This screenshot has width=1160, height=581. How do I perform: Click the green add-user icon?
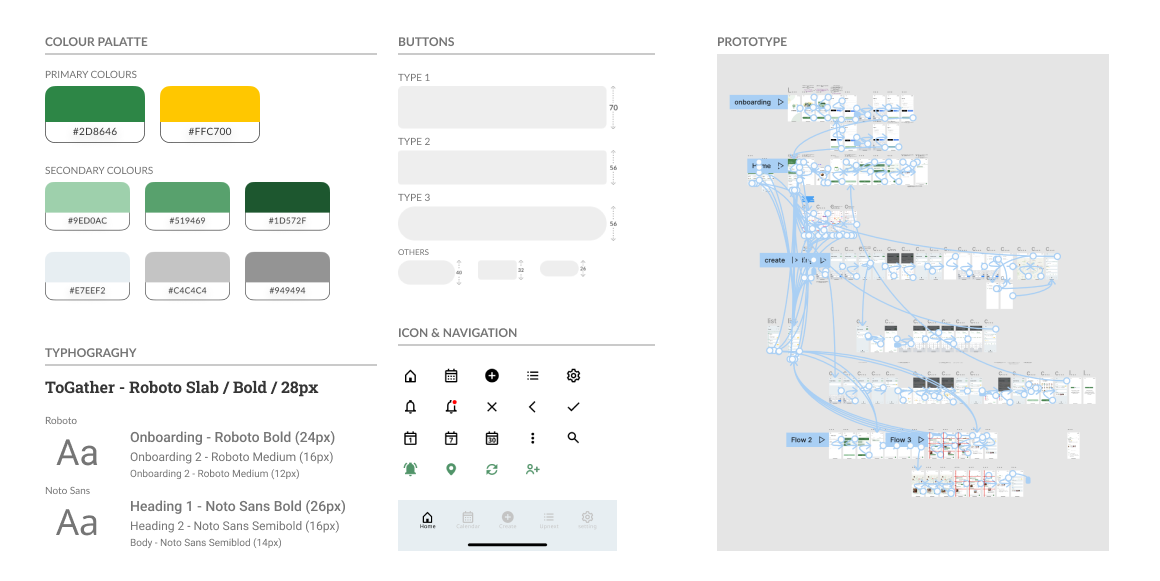point(532,469)
